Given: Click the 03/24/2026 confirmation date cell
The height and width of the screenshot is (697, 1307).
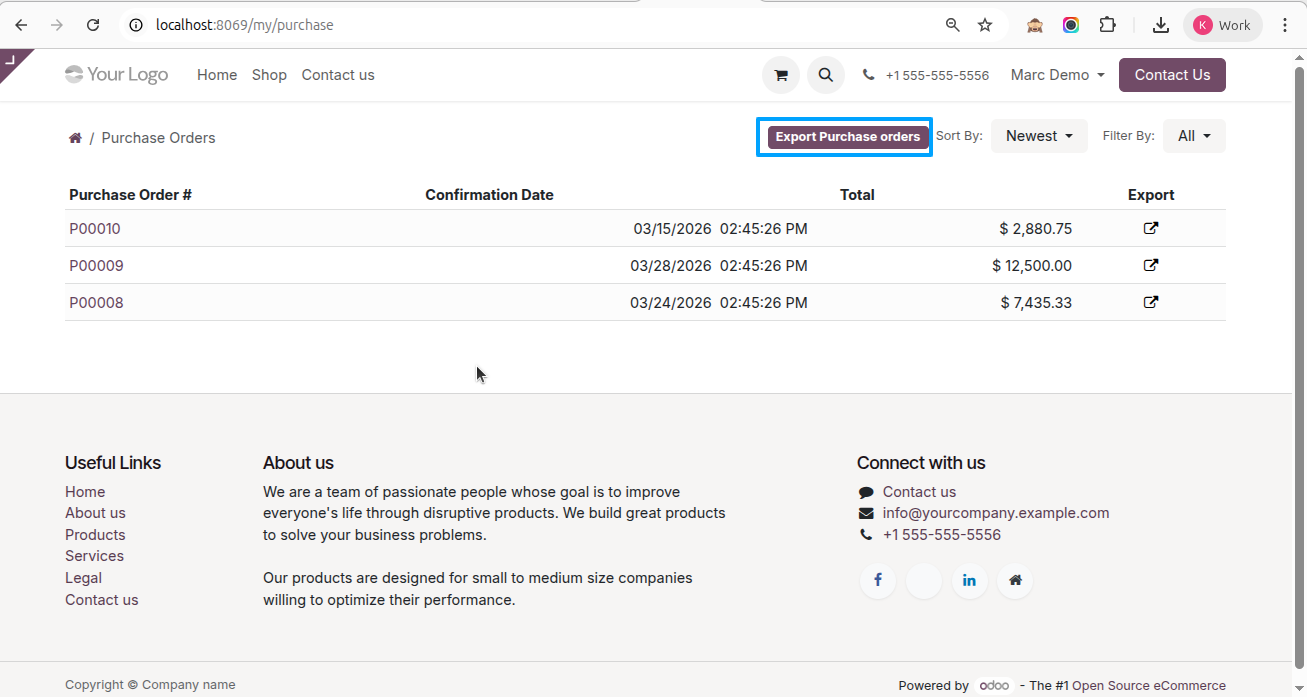Looking at the screenshot, I should [x=719, y=303].
